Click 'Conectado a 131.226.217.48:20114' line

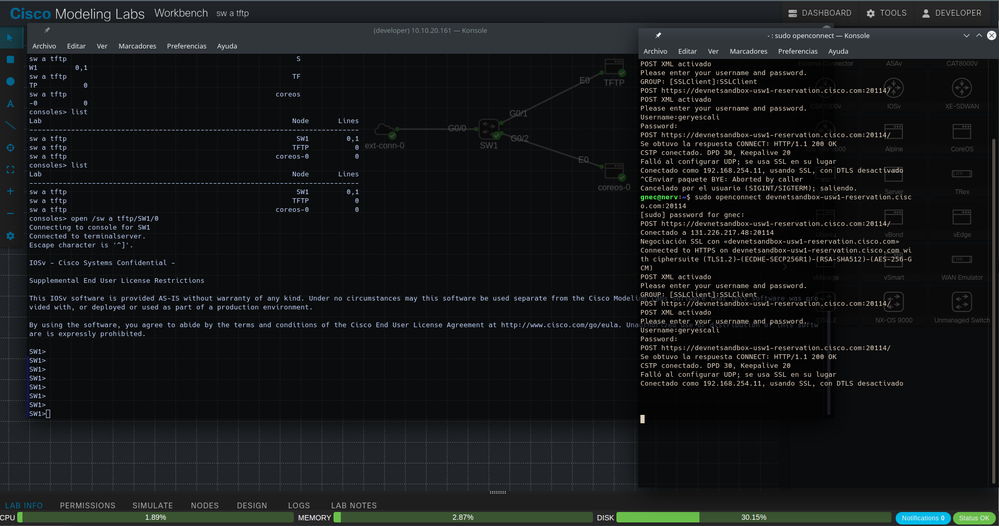click(x=707, y=232)
